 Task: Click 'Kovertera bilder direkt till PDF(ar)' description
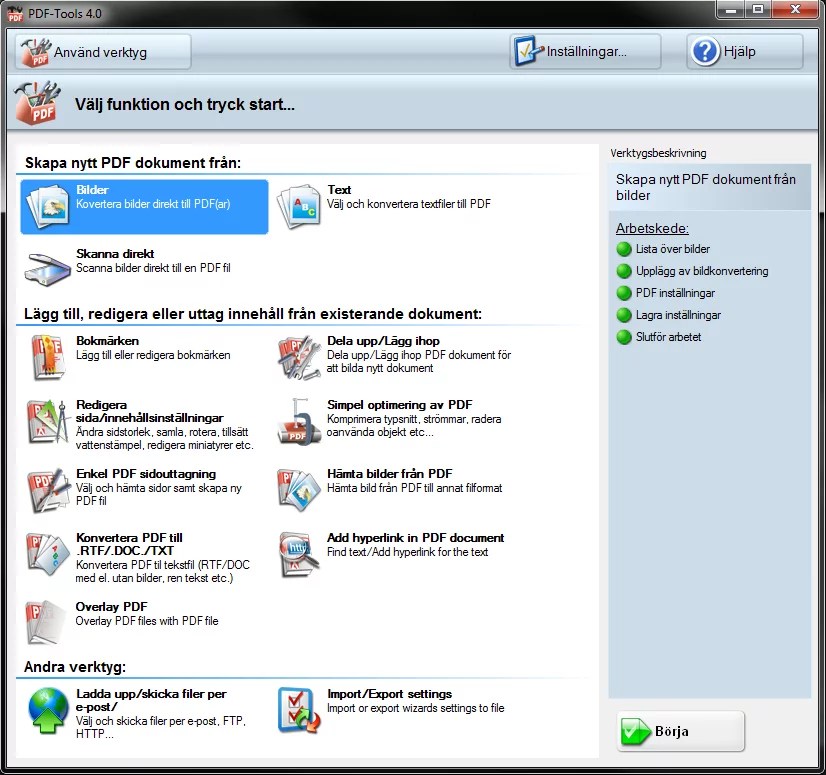pos(153,204)
